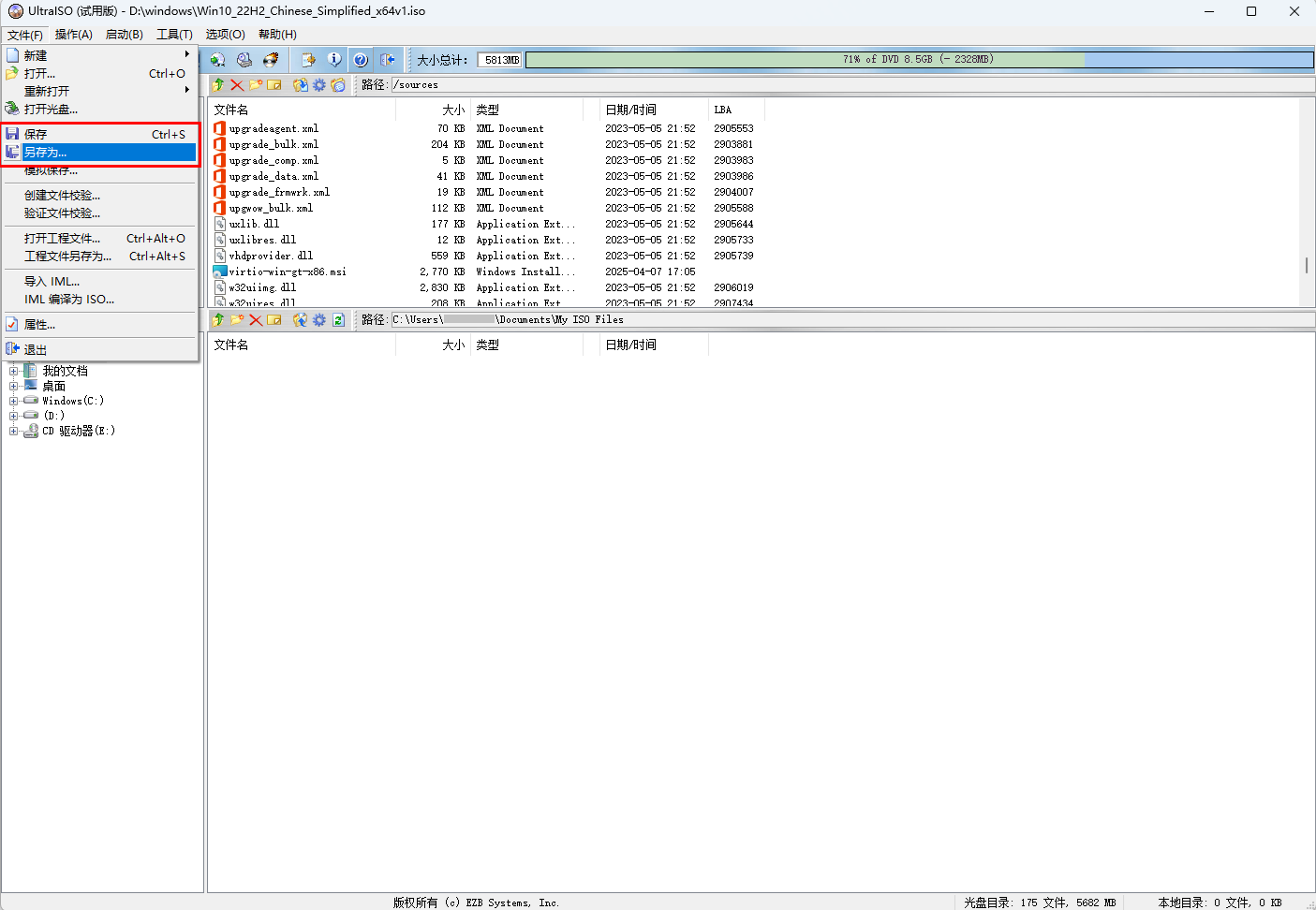This screenshot has width=1316, height=910.
Task: Select the file vhdprovider.dll
Action: (271, 256)
